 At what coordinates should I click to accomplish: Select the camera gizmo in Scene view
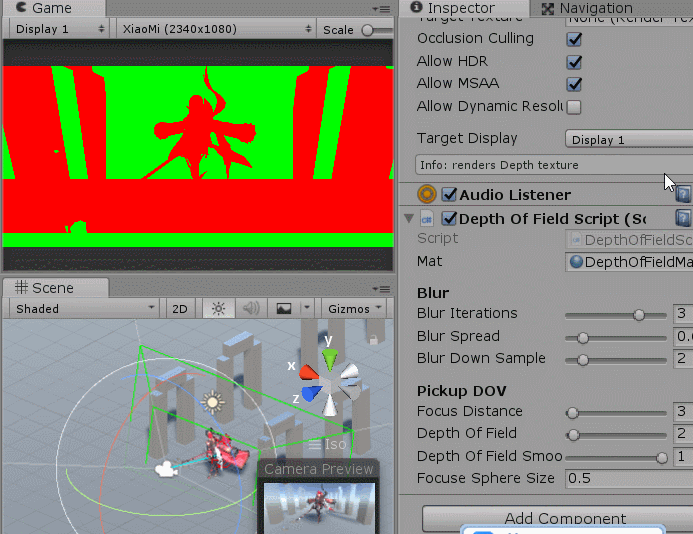point(166,469)
